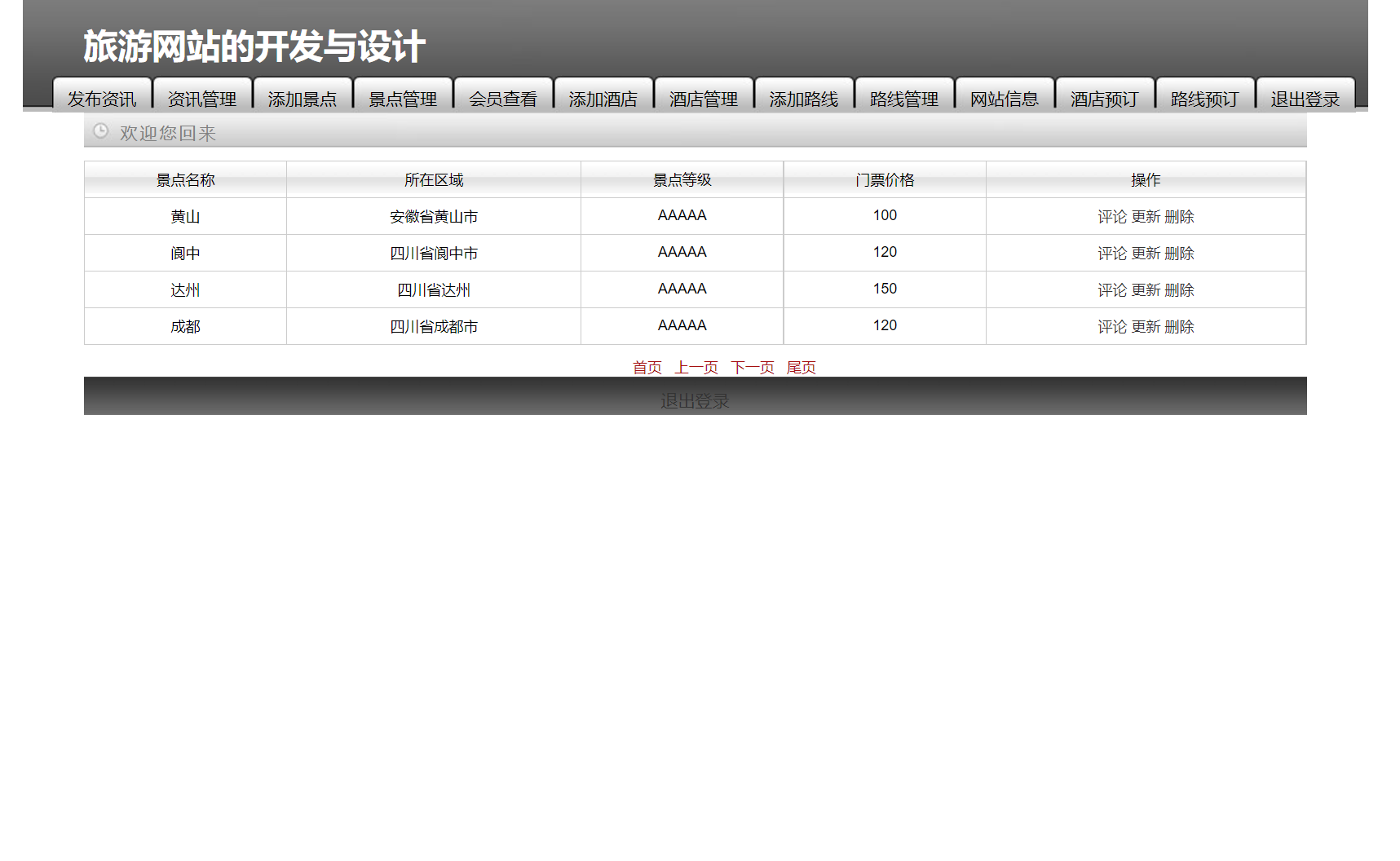Click the 所在区域 column header
This screenshot has height=861, width=1400.
pos(434,180)
